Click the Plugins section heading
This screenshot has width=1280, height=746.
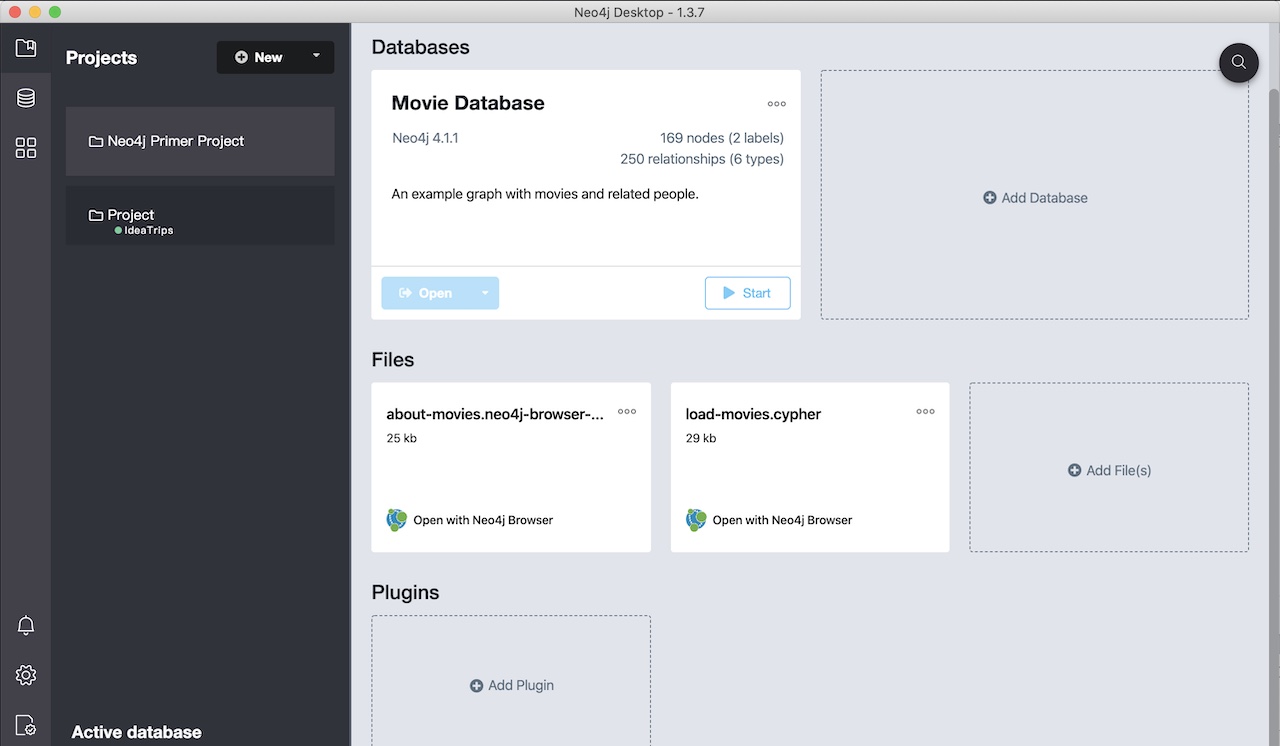[405, 592]
